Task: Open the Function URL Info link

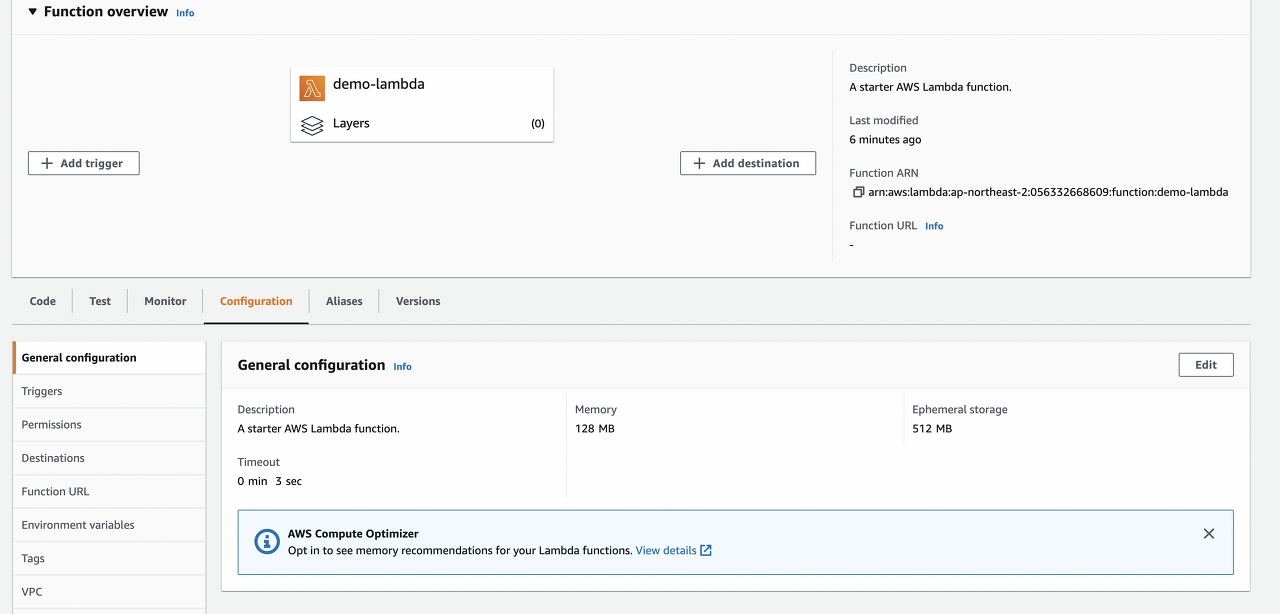Action: click(x=934, y=226)
